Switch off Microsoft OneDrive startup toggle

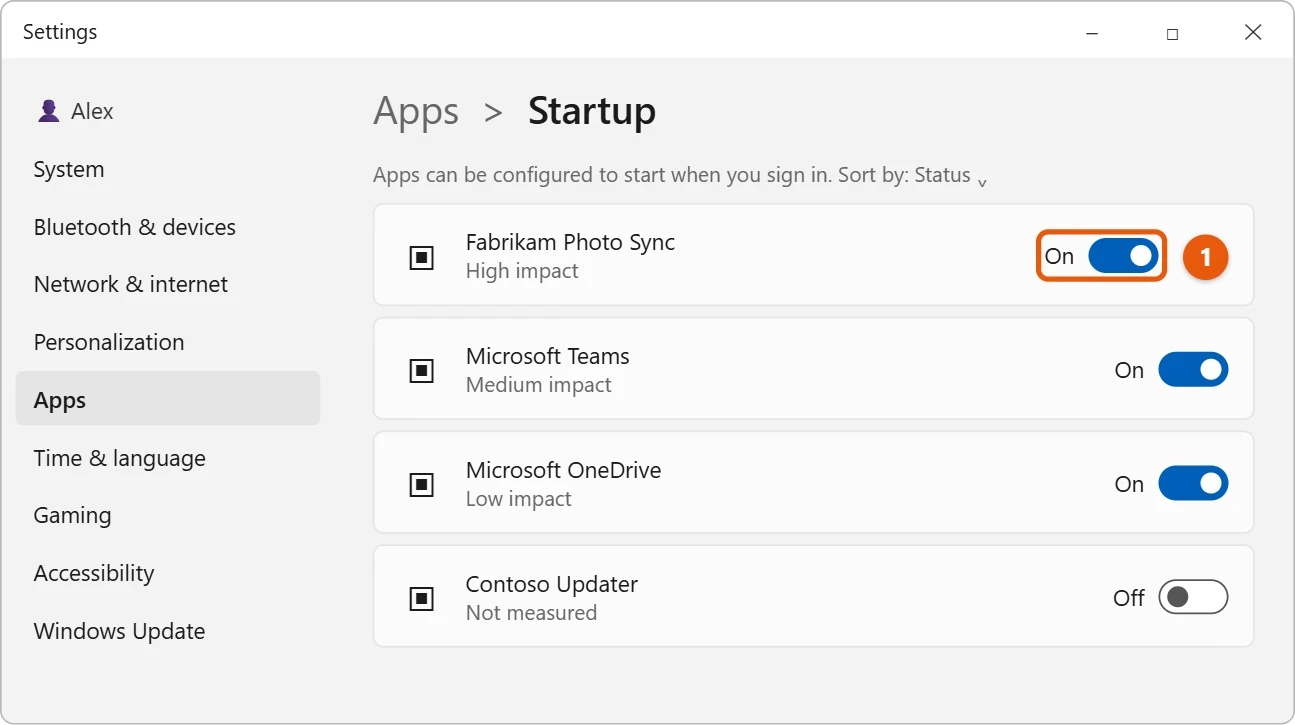point(1193,483)
